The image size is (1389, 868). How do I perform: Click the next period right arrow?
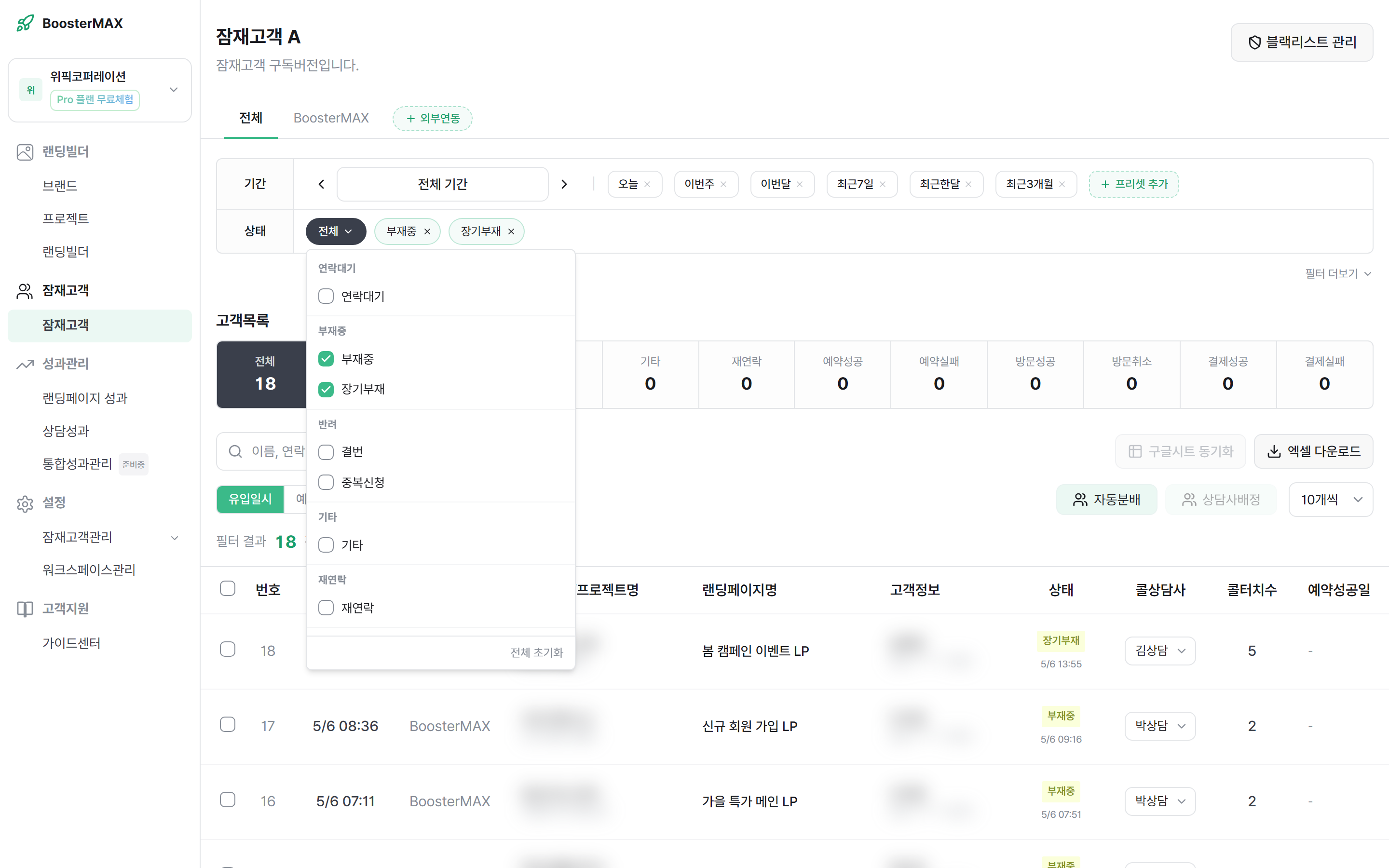coord(564,184)
